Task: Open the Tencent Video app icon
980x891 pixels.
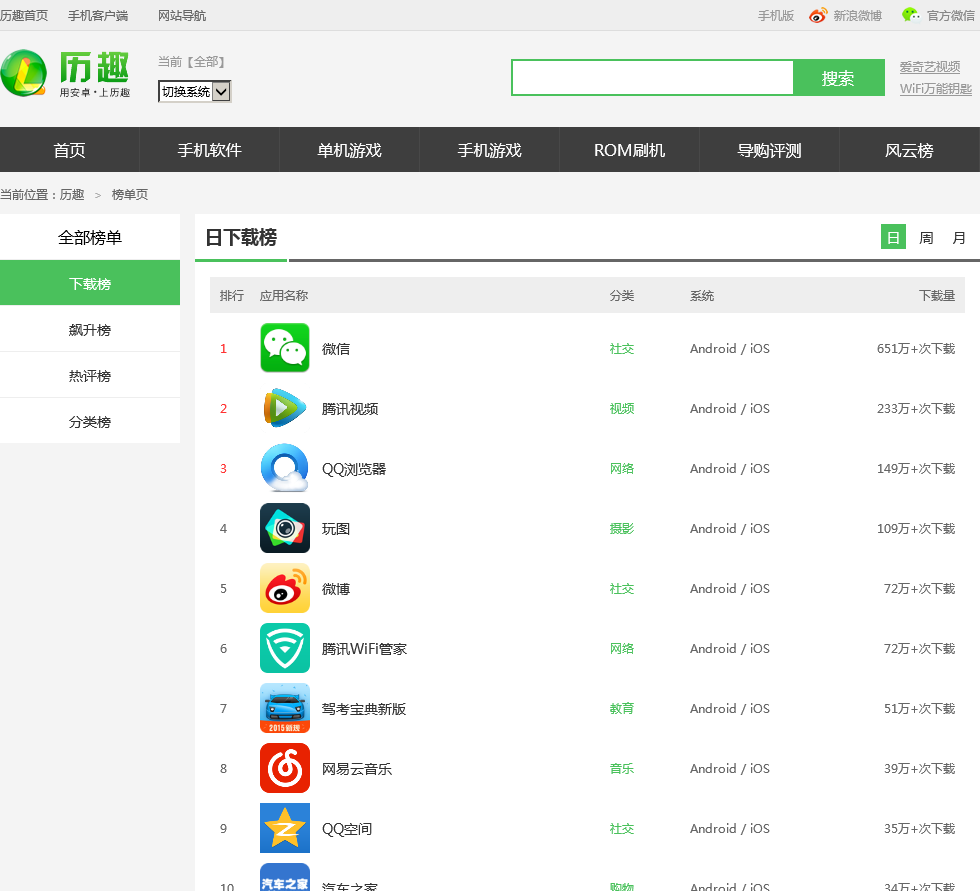Action: tap(284, 408)
